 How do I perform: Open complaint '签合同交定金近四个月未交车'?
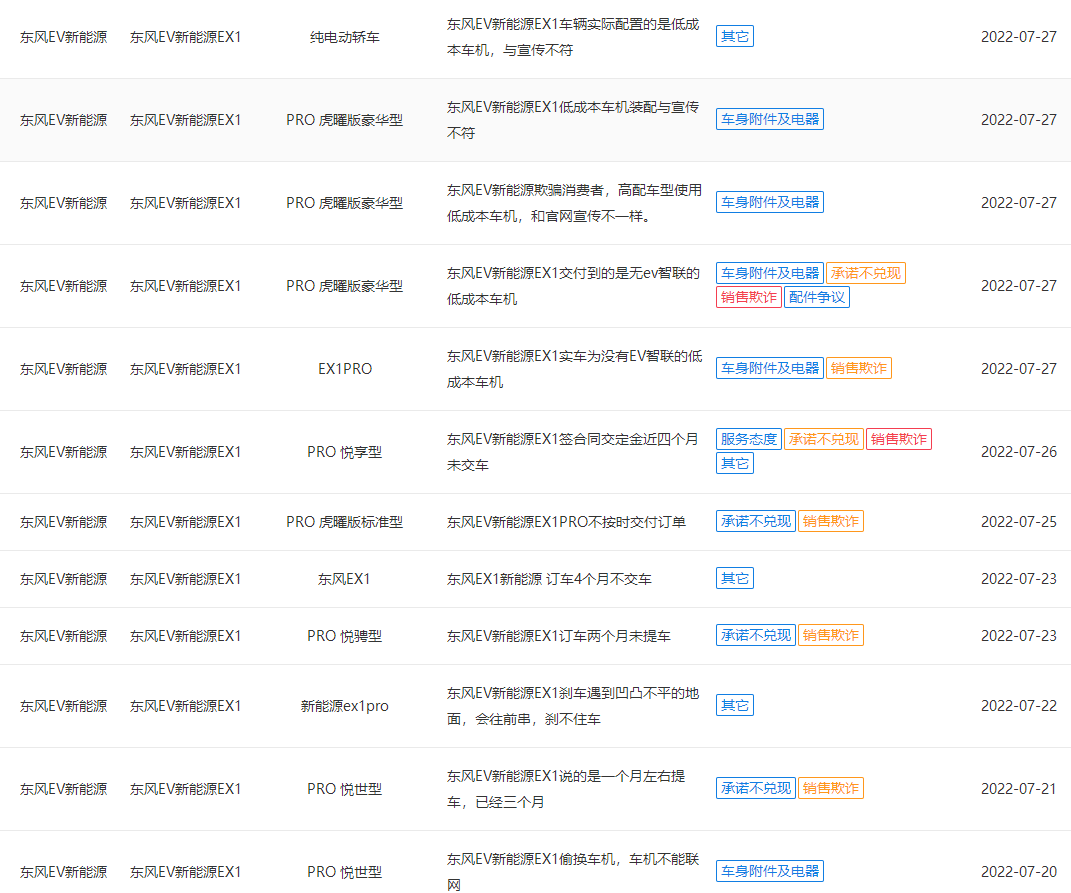[x=573, y=452]
